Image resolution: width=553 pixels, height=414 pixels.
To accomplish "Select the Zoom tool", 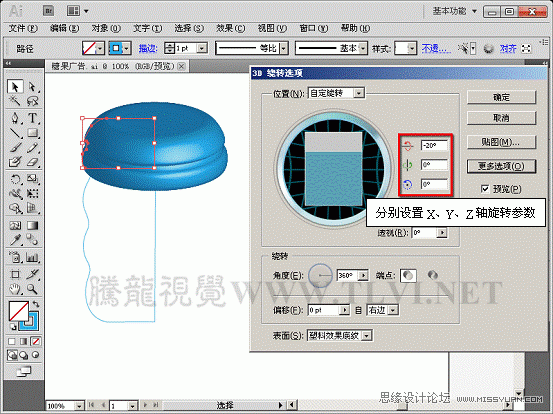I will coord(32,289).
